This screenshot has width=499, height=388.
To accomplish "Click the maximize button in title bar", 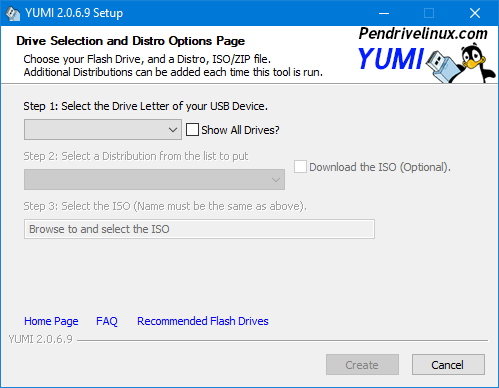I will pos(429,13).
